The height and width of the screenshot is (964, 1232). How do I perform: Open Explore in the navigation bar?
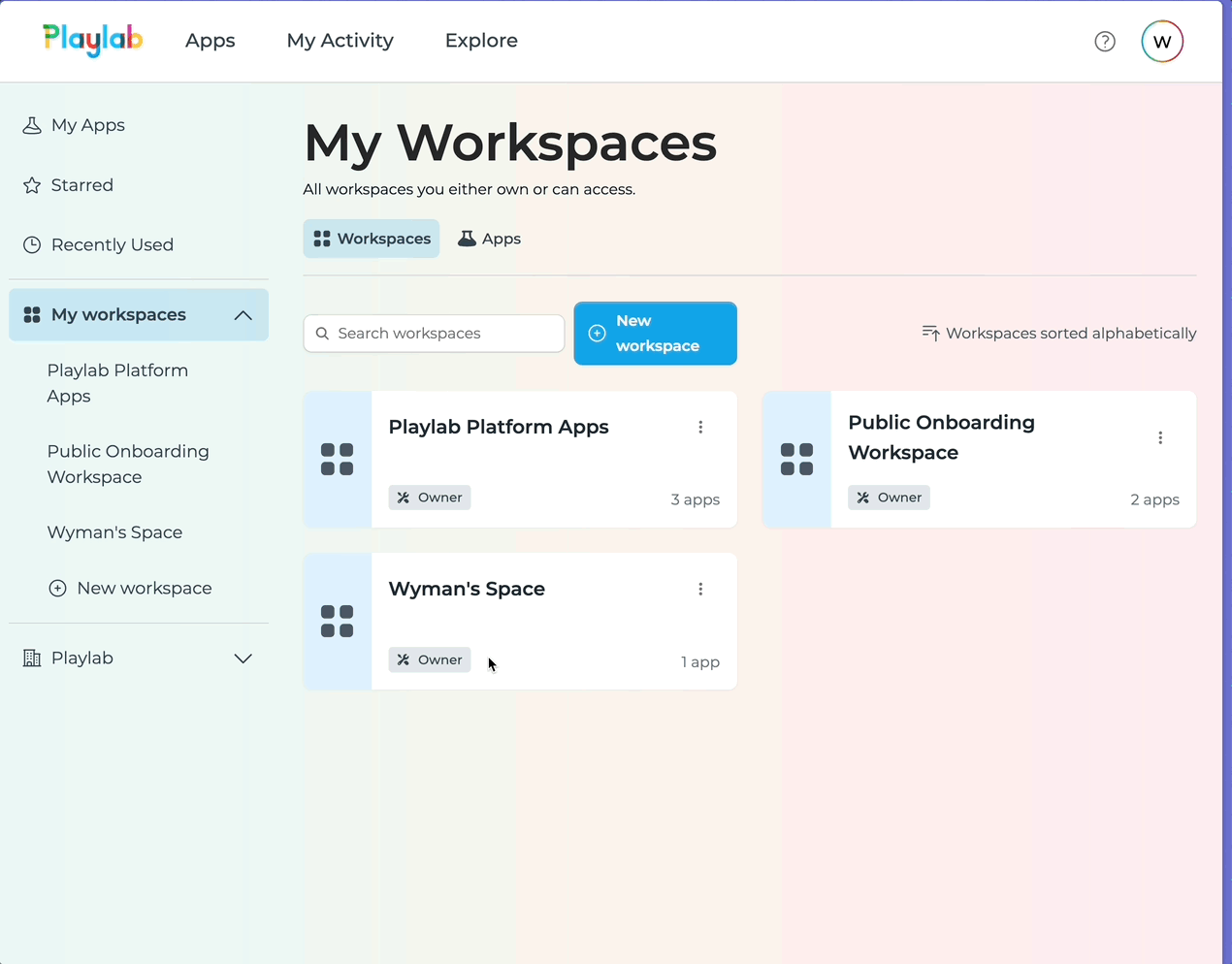[481, 41]
